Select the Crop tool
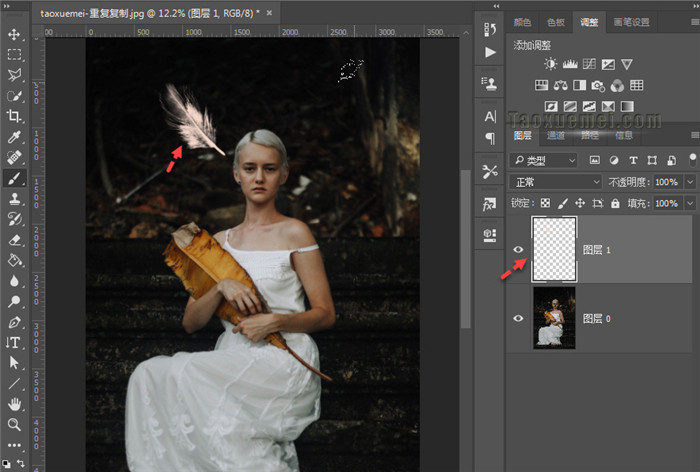Image resolution: width=700 pixels, height=472 pixels. (14, 116)
